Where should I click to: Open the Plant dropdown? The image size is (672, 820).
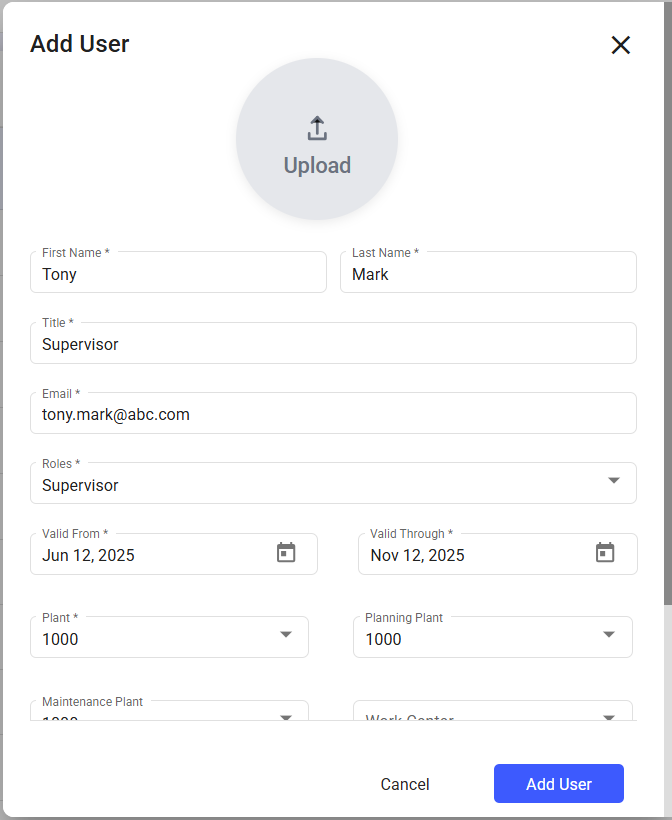285,635
